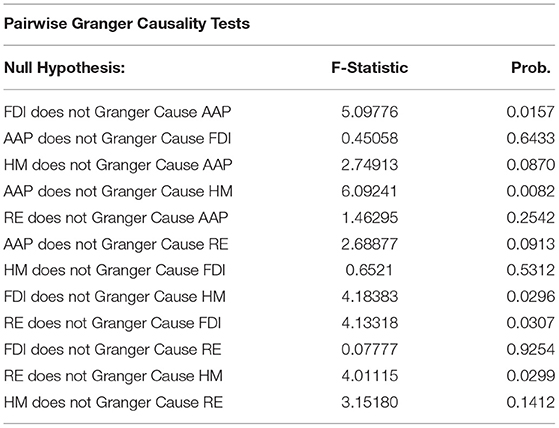
Task: Click F-statistic value 5.09776
Action: coord(369,112)
